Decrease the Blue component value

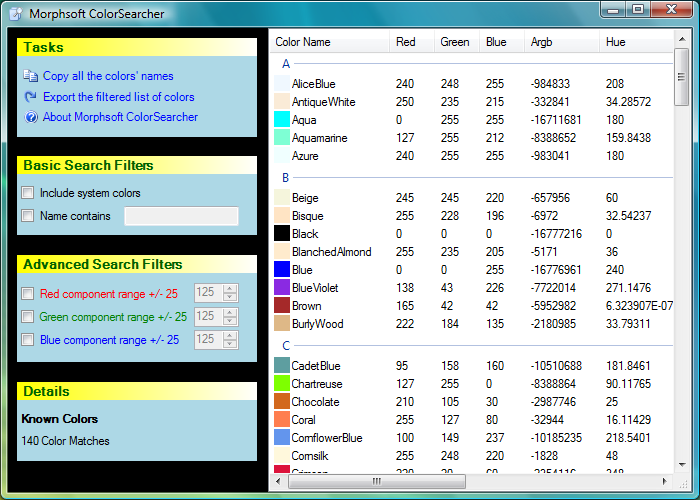[230, 344]
